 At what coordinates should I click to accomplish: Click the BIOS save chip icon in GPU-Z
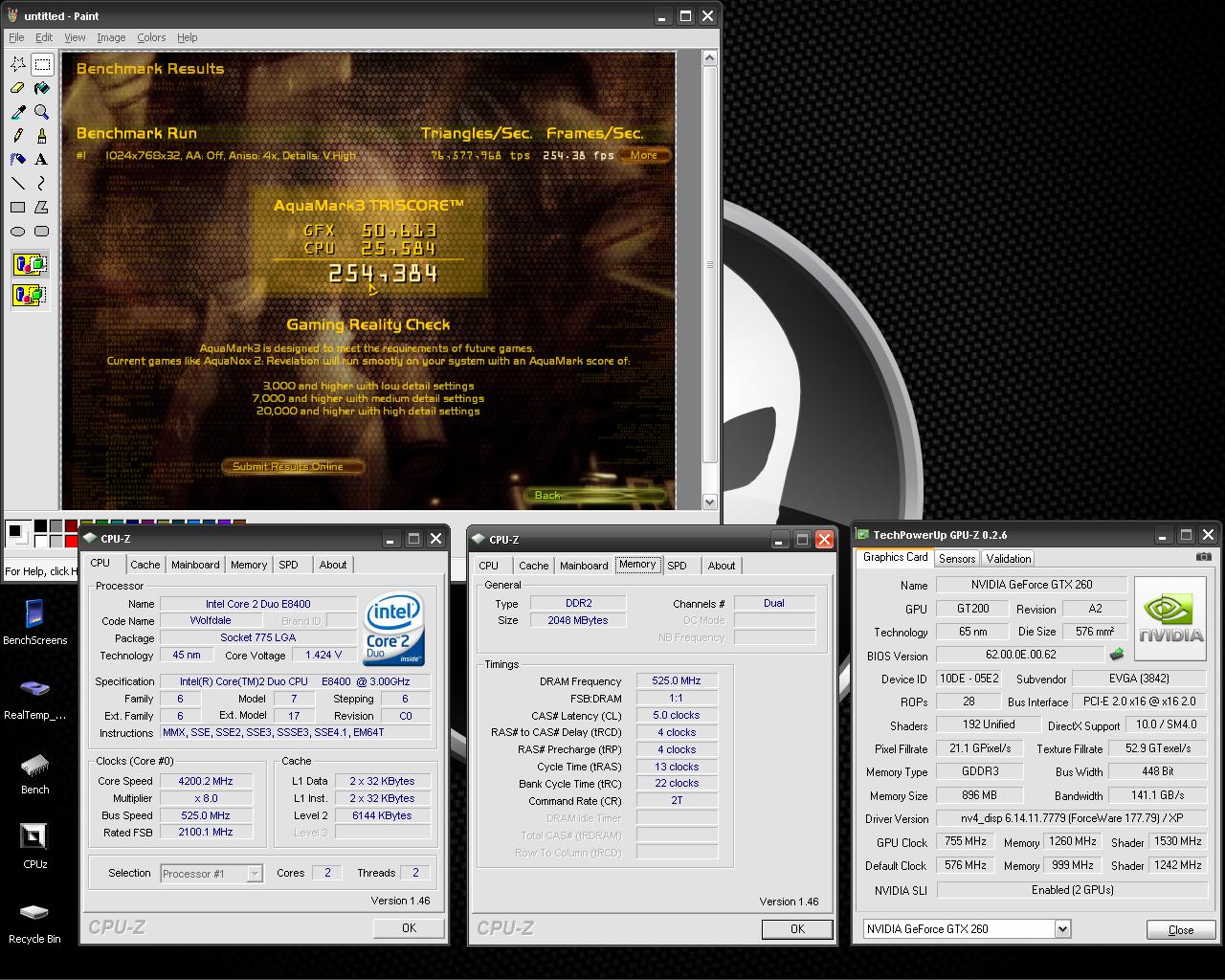(1116, 655)
